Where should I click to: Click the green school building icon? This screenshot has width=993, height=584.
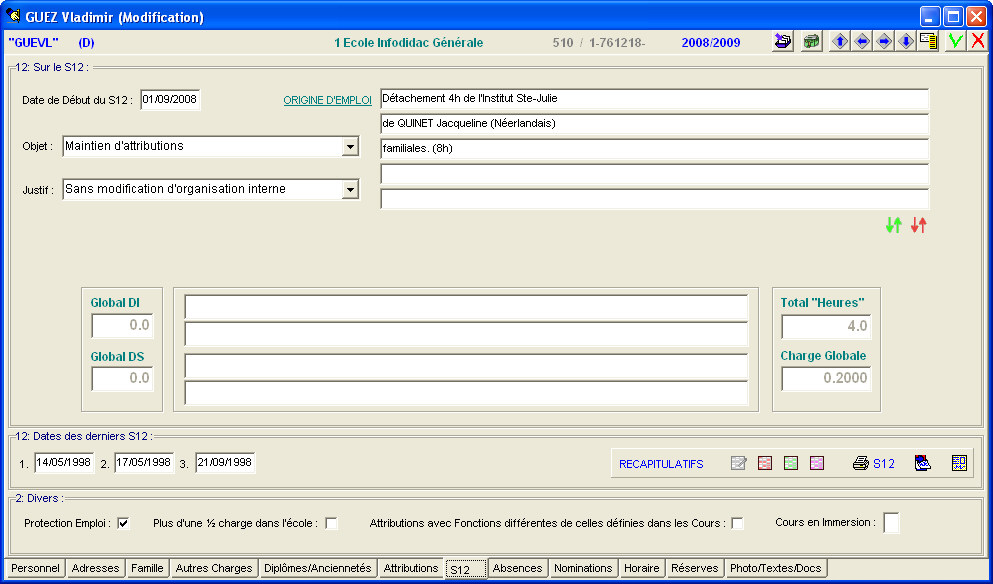coord(811,42)
